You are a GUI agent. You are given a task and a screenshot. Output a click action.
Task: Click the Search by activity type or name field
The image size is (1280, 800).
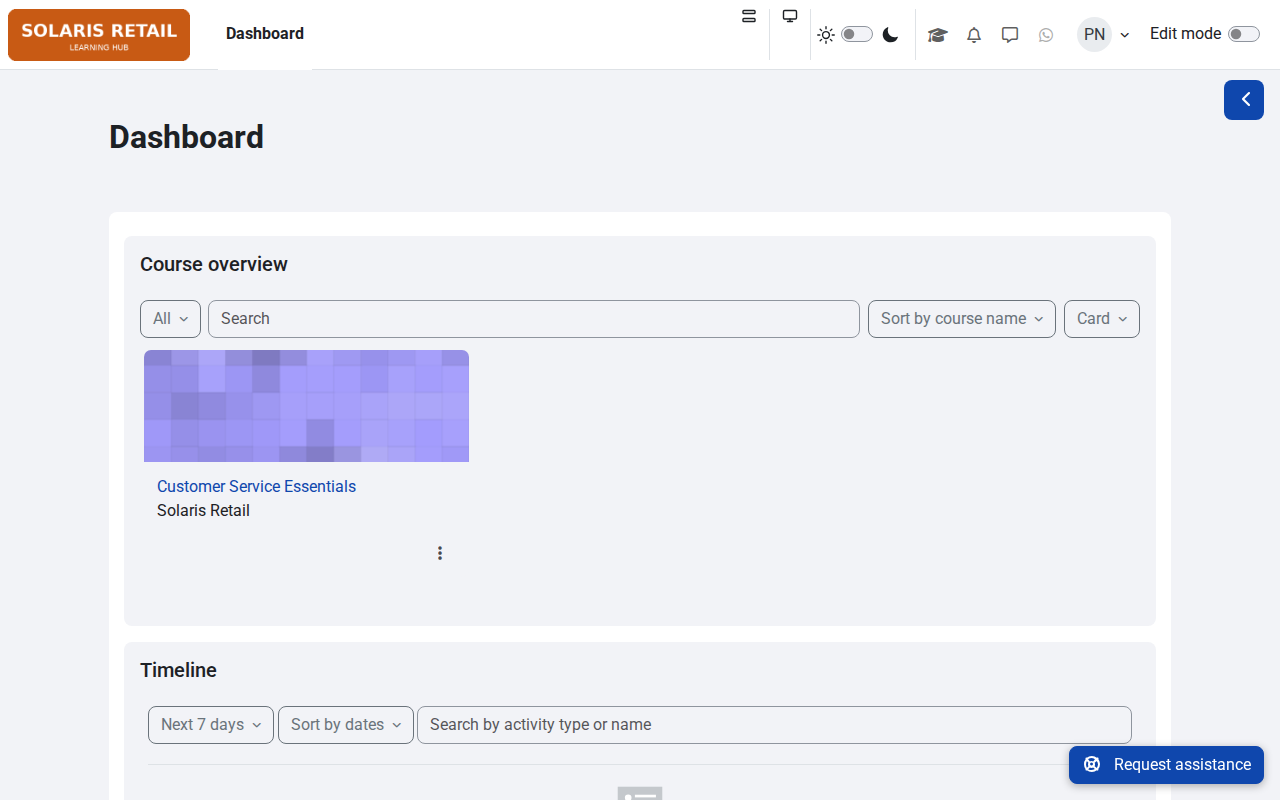coord(774,725)
